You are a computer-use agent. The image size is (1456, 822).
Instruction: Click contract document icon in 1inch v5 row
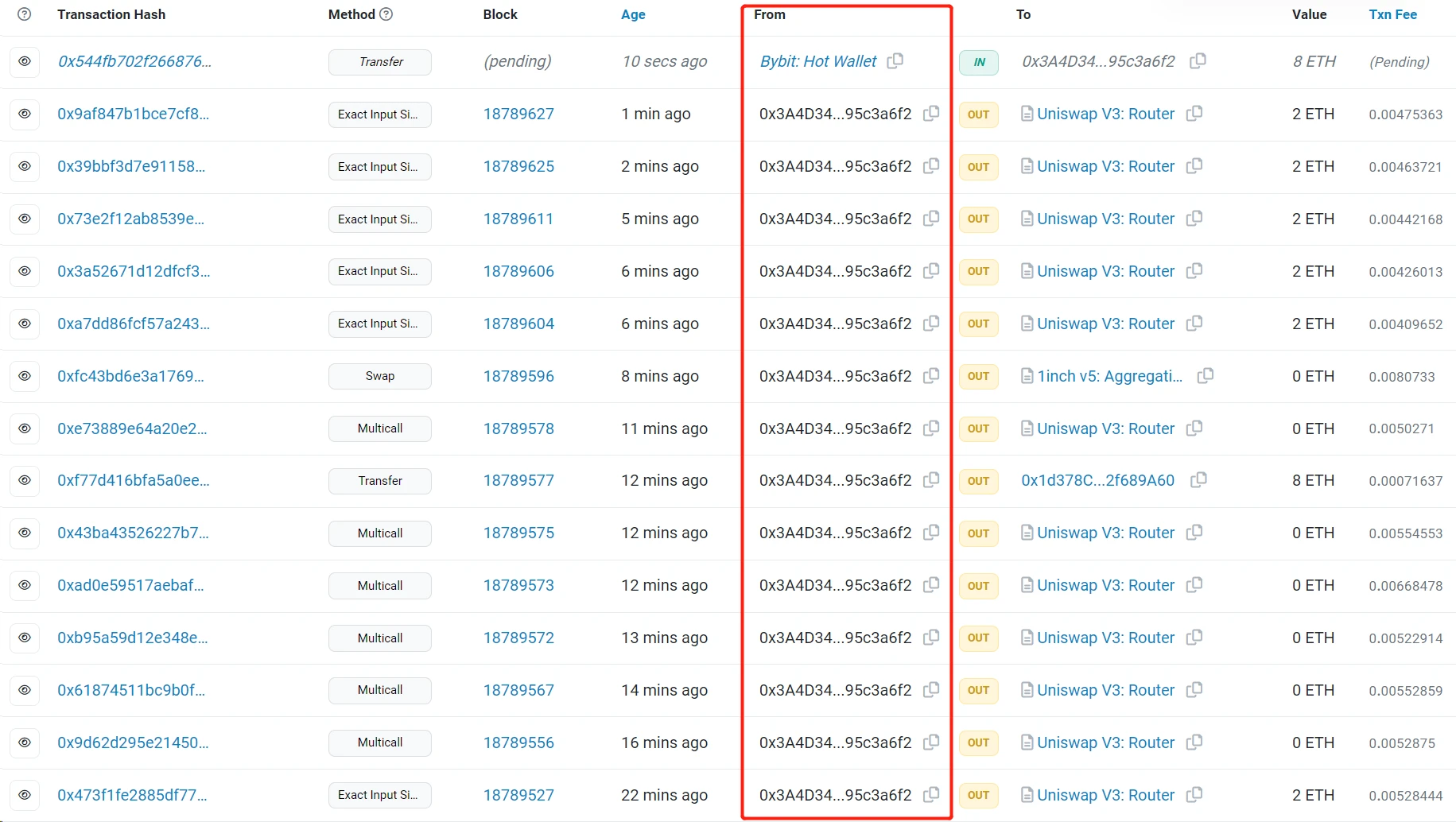1027,376
